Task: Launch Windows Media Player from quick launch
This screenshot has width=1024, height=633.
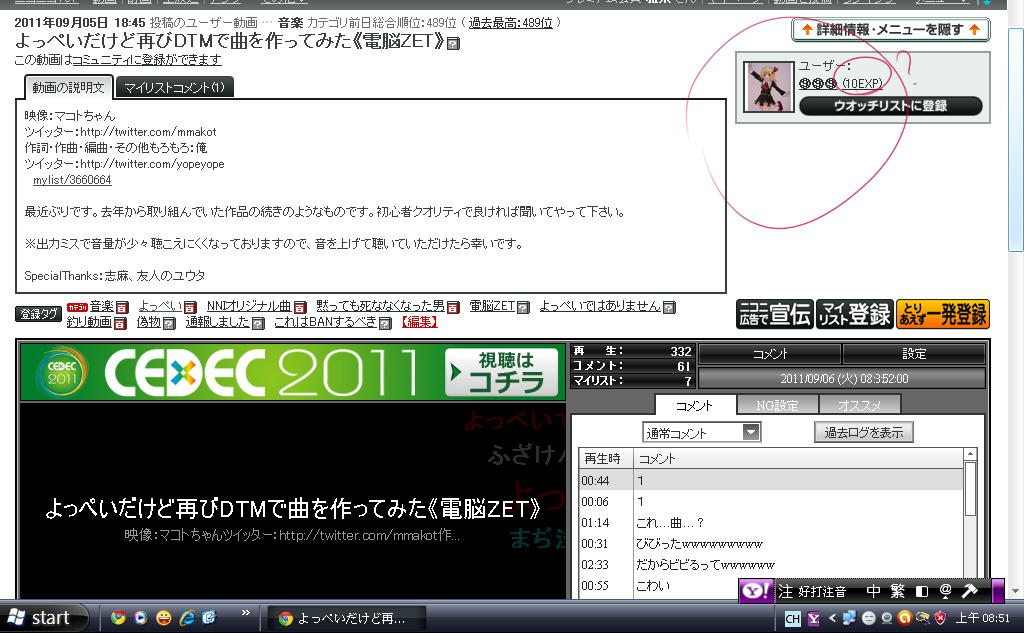Action: tap(140, 617)
